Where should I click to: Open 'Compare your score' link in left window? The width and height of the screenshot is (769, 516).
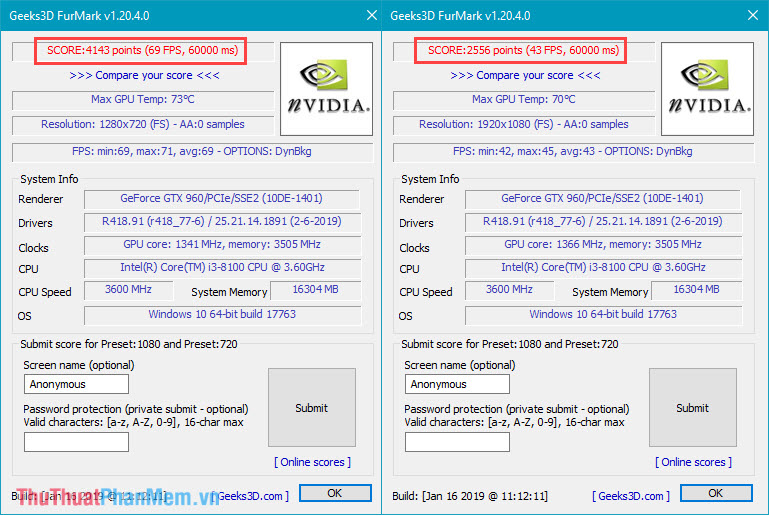144,76
